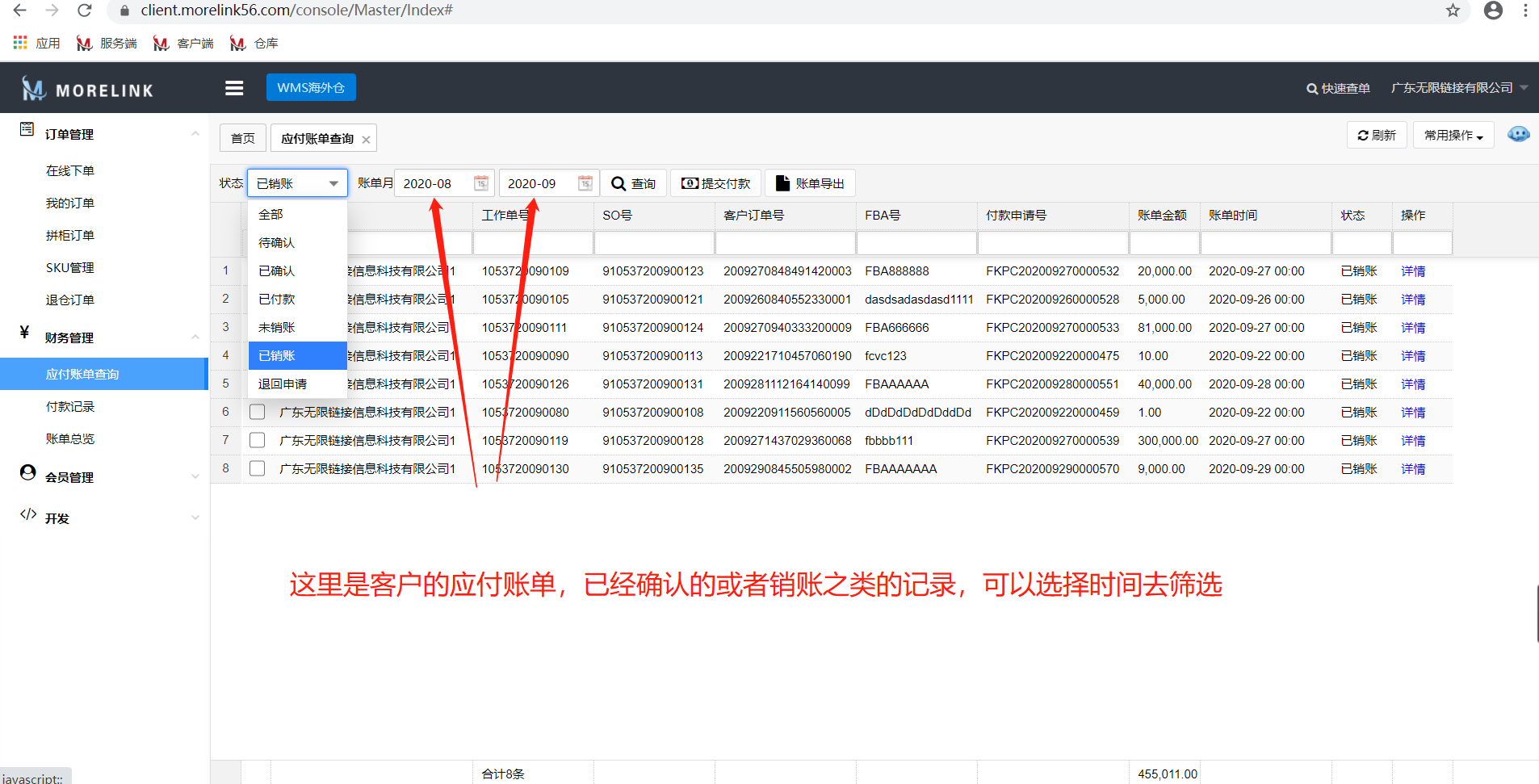Click the 账单导出 export button
Viewport: 1539px width, 784px height.
tap(810, 183)
